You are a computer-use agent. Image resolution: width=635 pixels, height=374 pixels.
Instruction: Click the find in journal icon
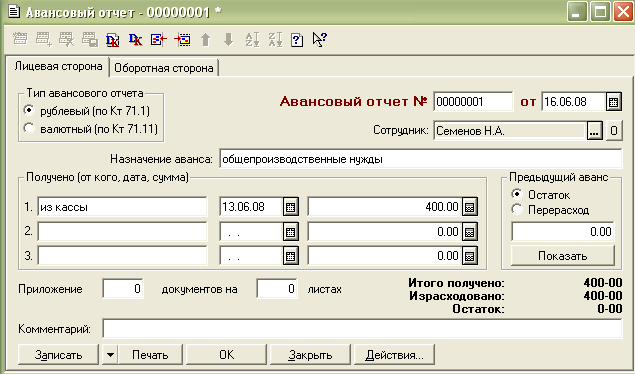click(x=182, y=39)
